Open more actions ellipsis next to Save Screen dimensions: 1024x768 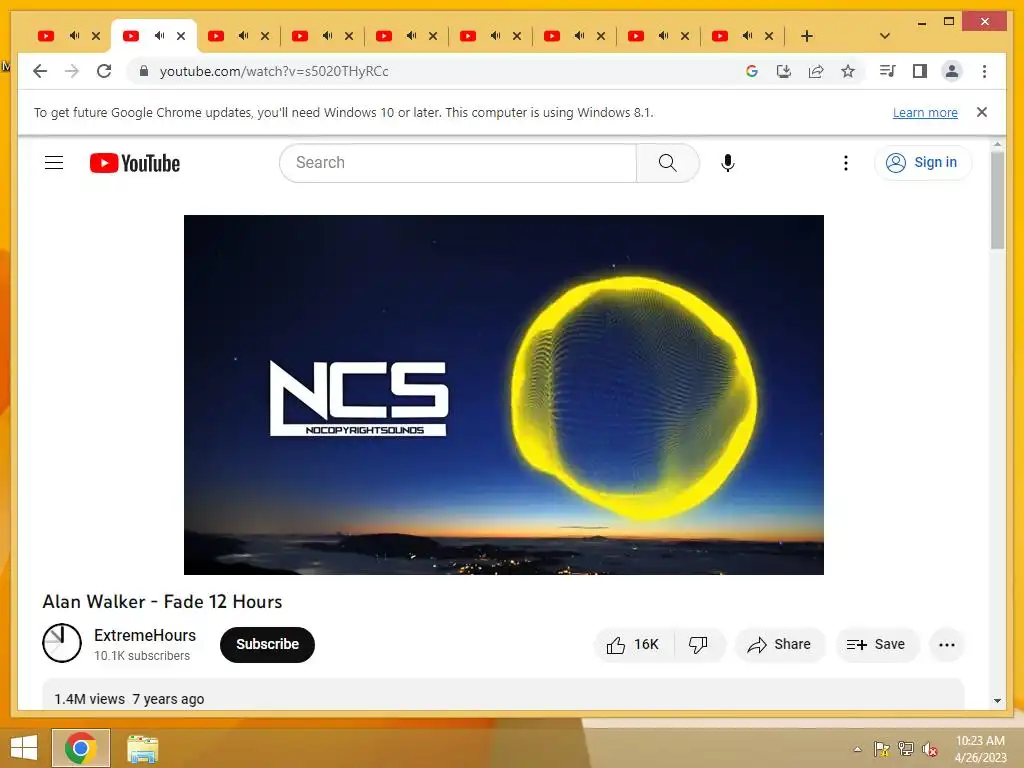[x=946, y=645]
